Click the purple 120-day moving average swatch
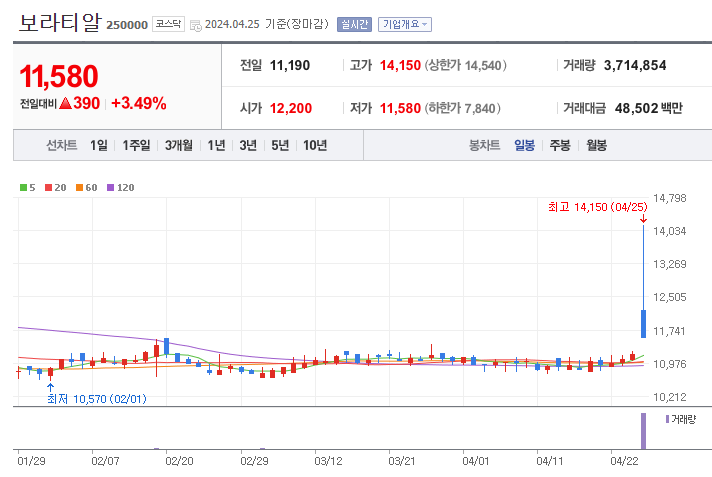This screenshot has height=477, width=712. tap(110, 188)
